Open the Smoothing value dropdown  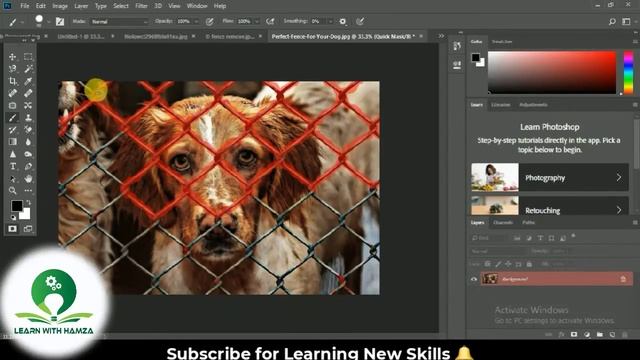[x=330, y=21]
